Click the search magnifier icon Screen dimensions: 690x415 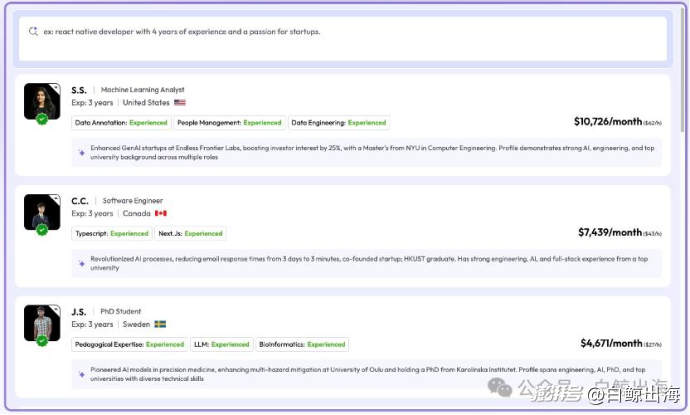tap(33, 32)
